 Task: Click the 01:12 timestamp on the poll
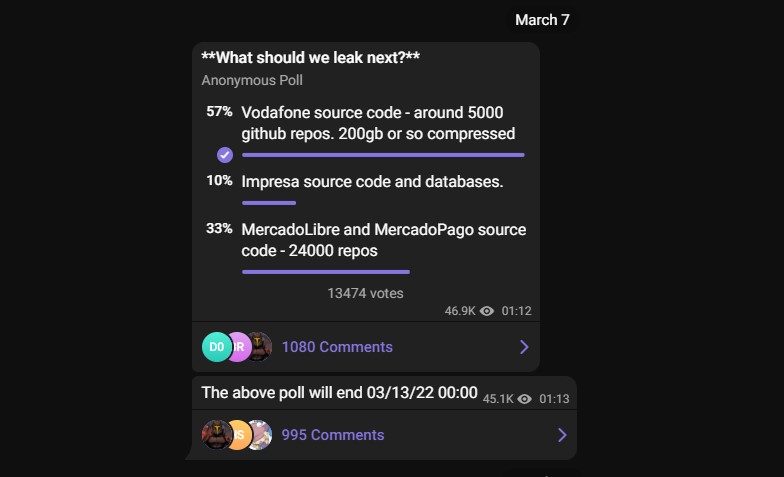click(x=516, y=311)
